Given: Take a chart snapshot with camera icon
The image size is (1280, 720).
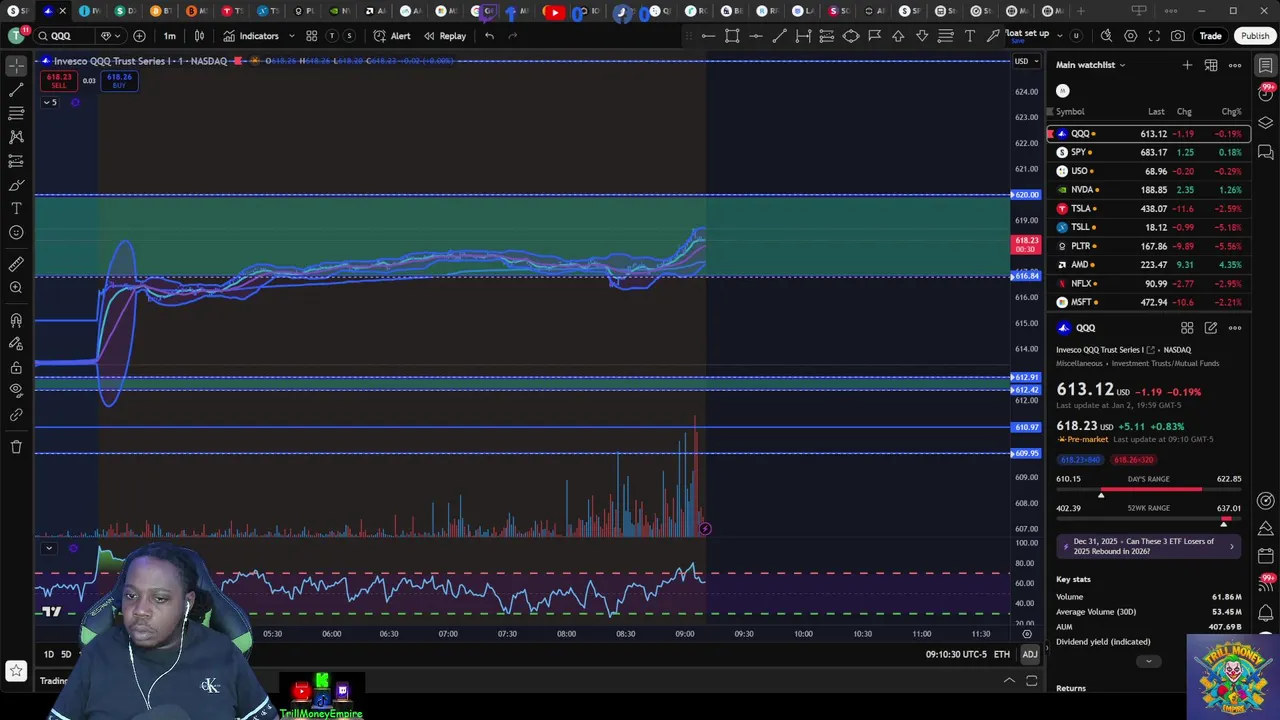Looking at the screenshot, I should coord(1178,36).
